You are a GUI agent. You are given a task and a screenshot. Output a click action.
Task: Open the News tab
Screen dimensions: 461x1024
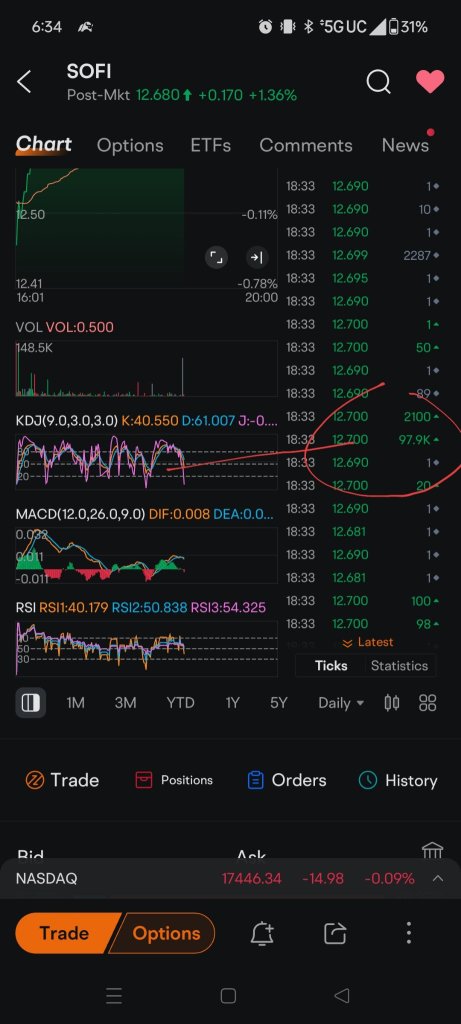[x=405, y=145]
